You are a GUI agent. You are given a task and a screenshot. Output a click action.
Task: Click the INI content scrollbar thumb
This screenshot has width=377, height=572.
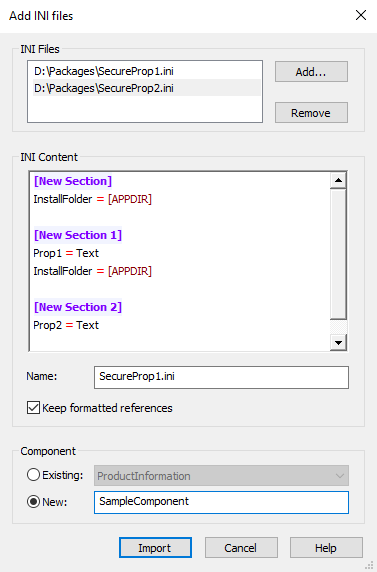click(x=338, y=253)
